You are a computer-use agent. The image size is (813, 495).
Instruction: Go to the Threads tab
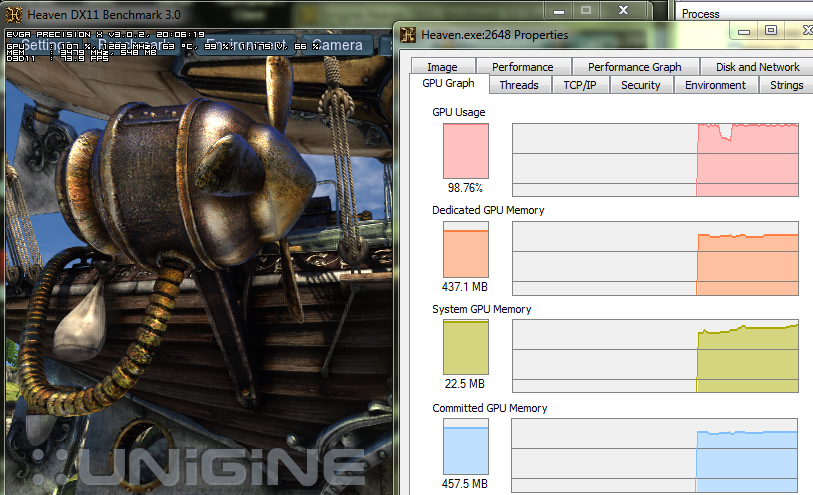pyautogui.click(x=519, y=85)
